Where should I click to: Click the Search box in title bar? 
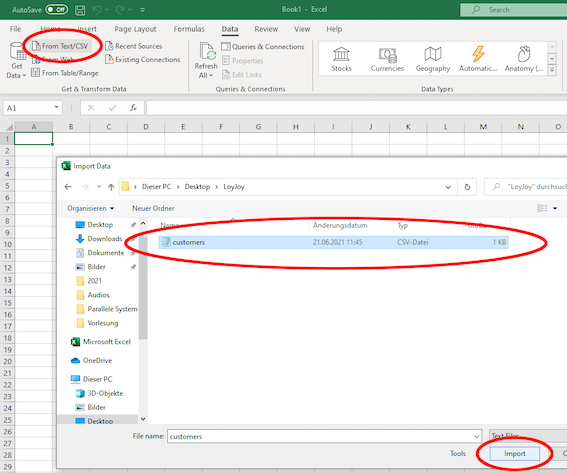(x=513, y=10)
